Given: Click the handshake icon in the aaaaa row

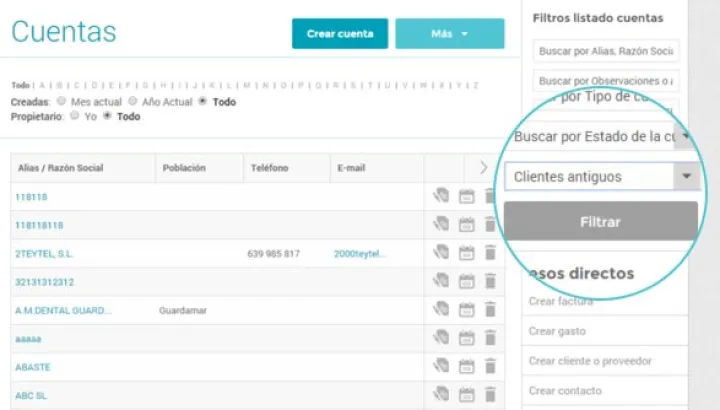Looking at the screenshot, I should [441, 337].
